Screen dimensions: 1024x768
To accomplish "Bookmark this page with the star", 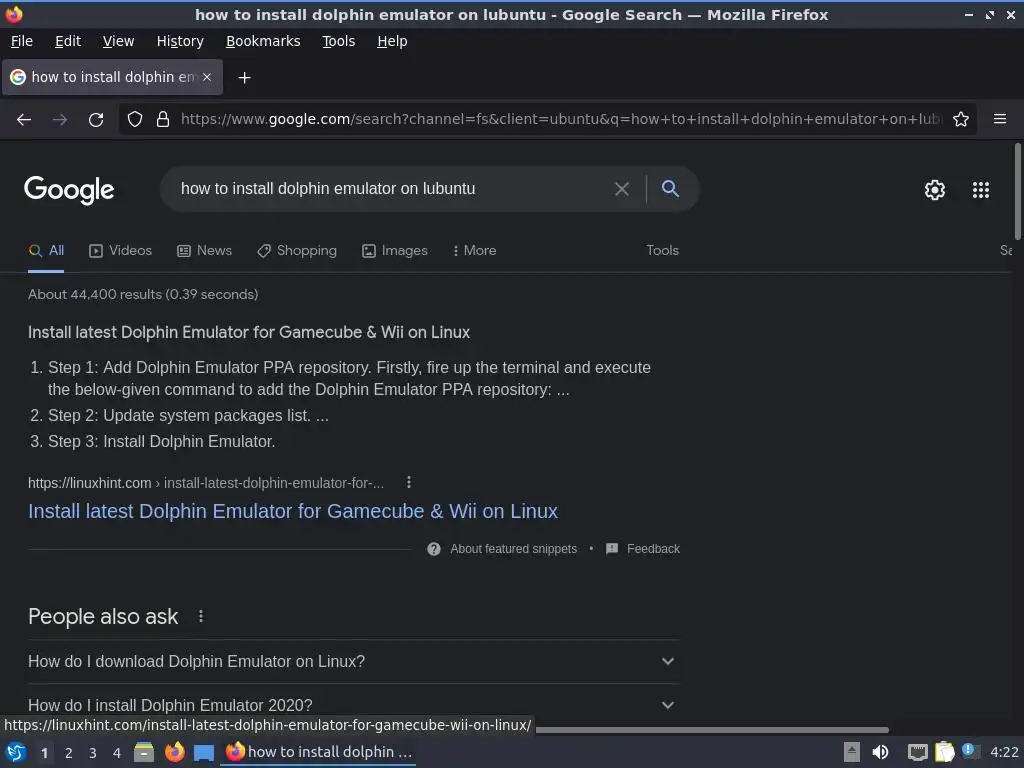I will tap(961, 119).
